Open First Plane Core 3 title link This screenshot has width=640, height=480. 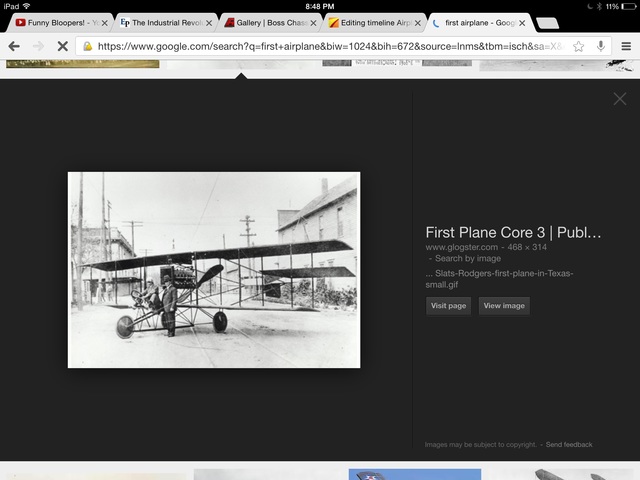tap(513, 232)
